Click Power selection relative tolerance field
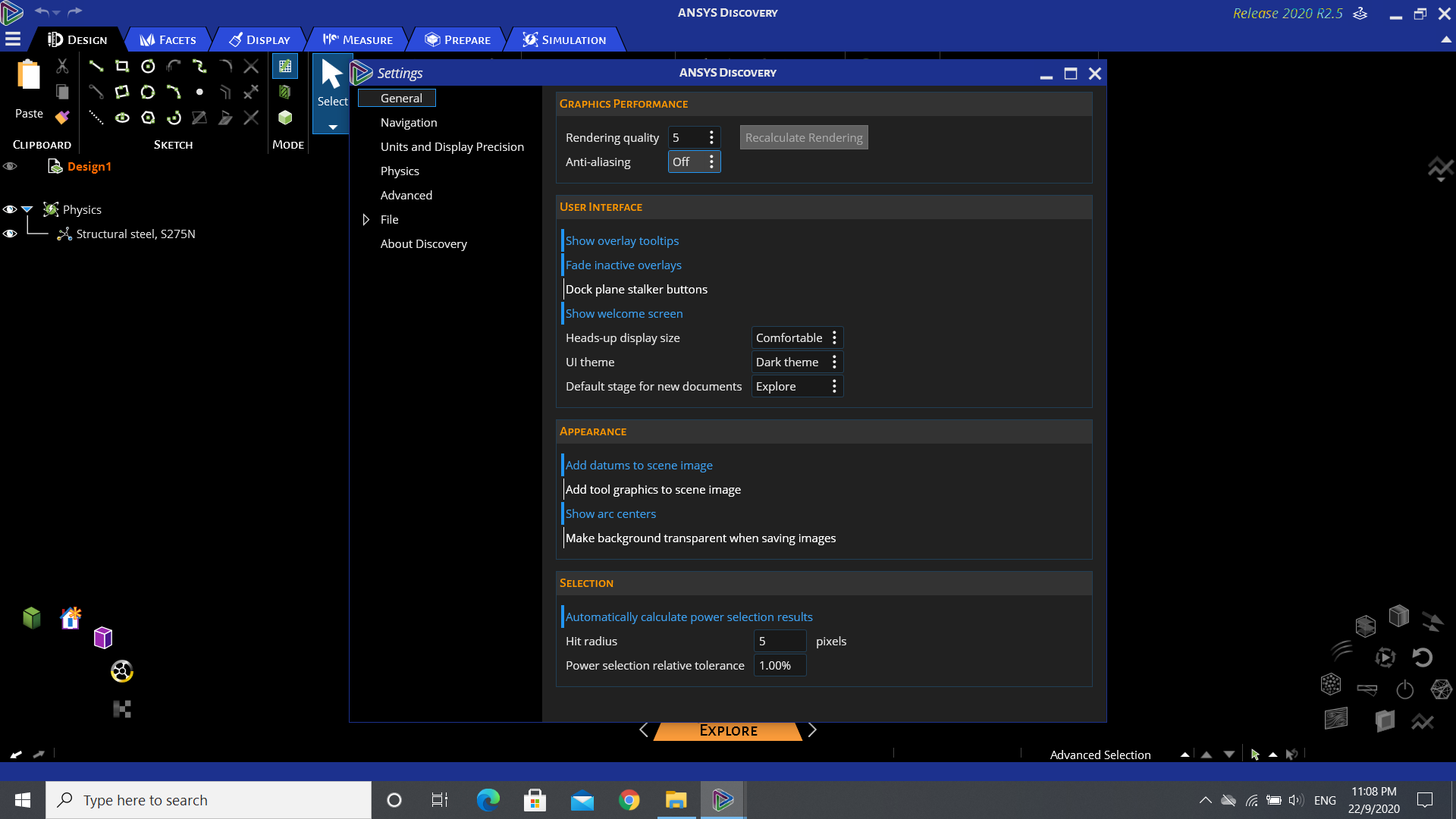 pyautogui.click(x=780, y=665)
